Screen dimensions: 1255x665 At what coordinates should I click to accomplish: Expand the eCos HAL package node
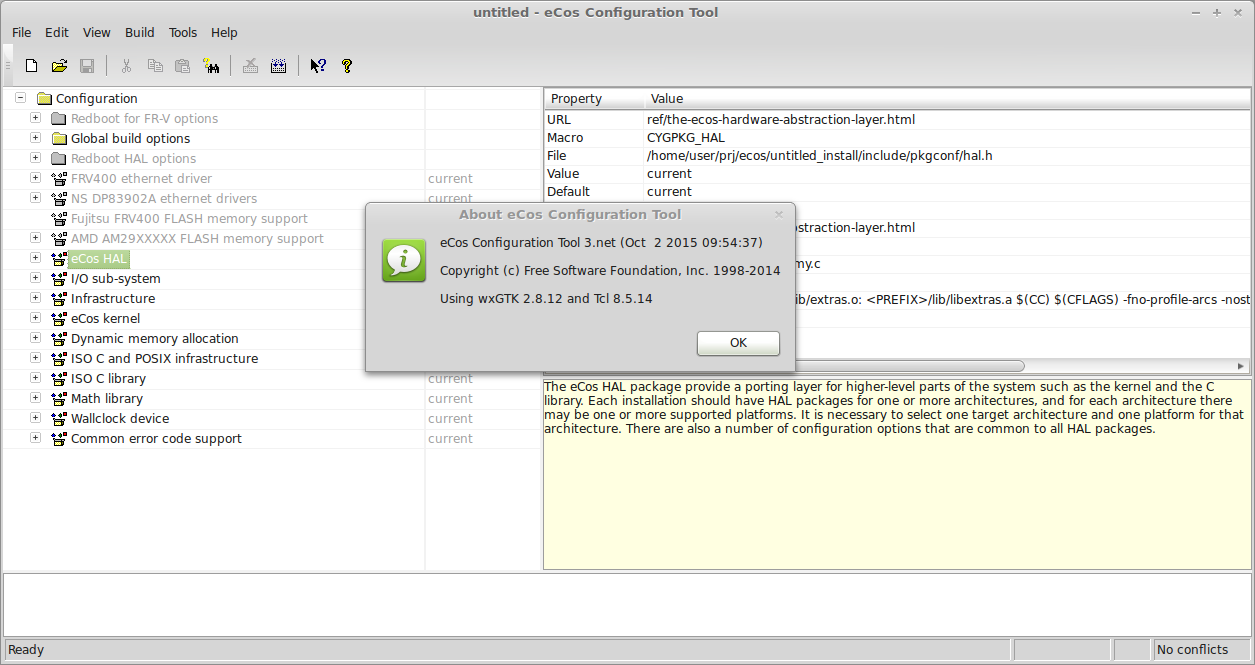tap(36, 258)
